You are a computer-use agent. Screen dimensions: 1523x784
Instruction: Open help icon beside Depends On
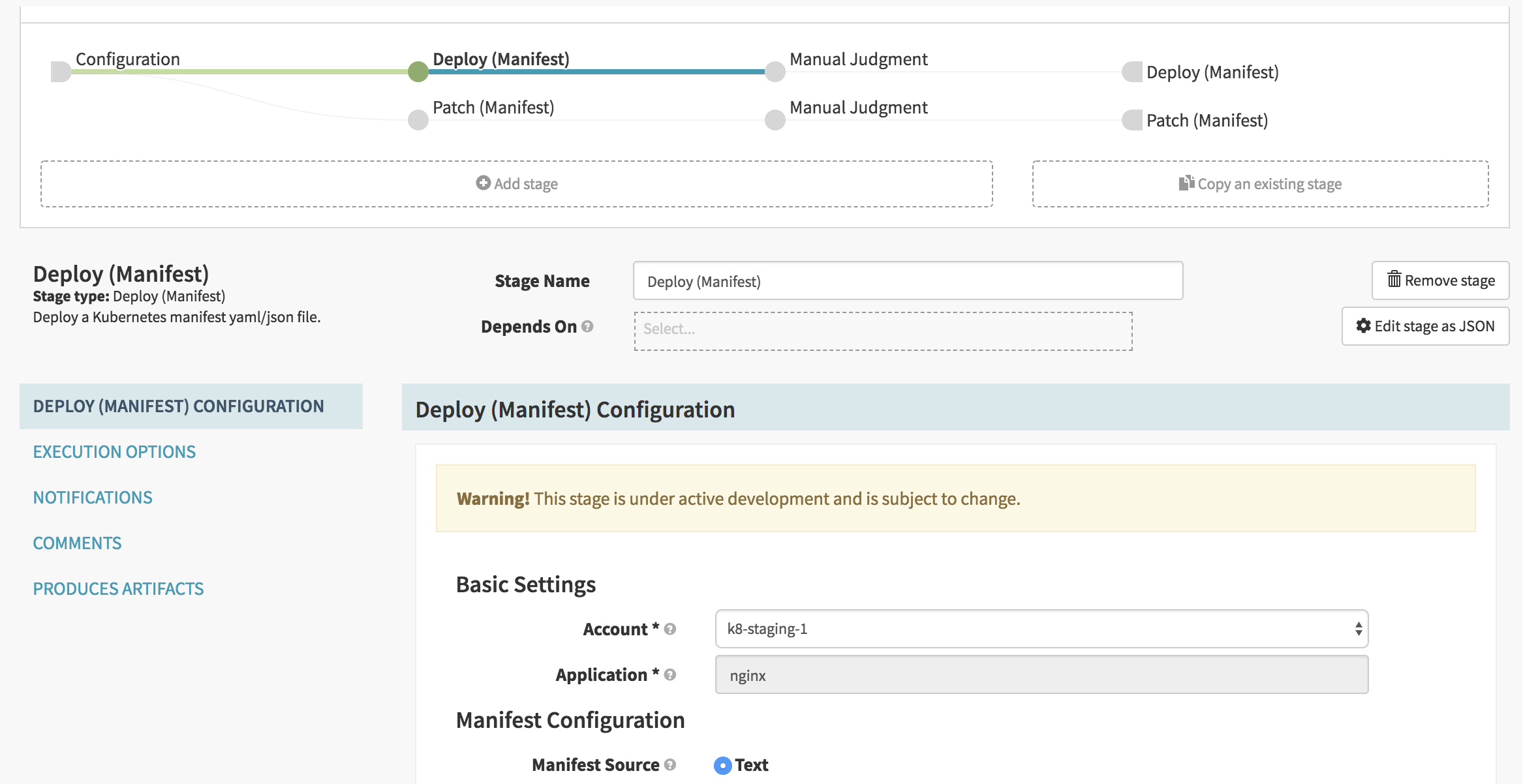pyautogui.click(x=587, y=326)
